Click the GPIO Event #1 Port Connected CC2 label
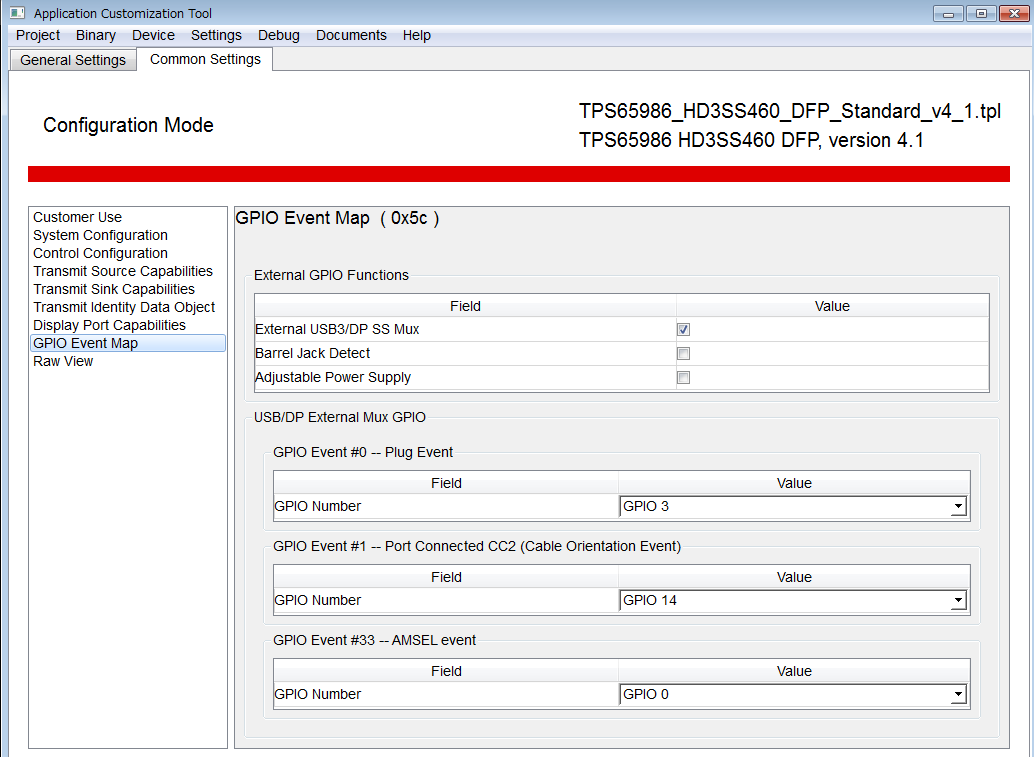Viewport: 1034px width, 757px height. click(477, 547)
